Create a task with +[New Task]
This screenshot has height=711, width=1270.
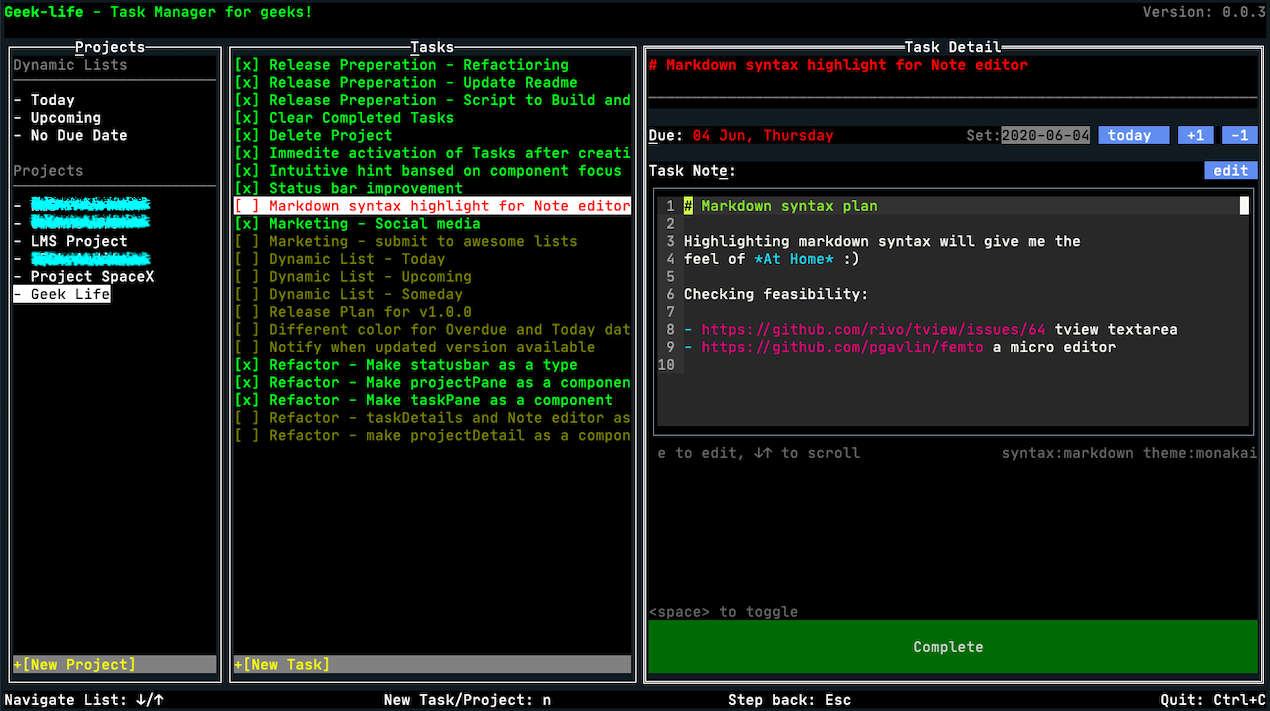coord(282,664)
